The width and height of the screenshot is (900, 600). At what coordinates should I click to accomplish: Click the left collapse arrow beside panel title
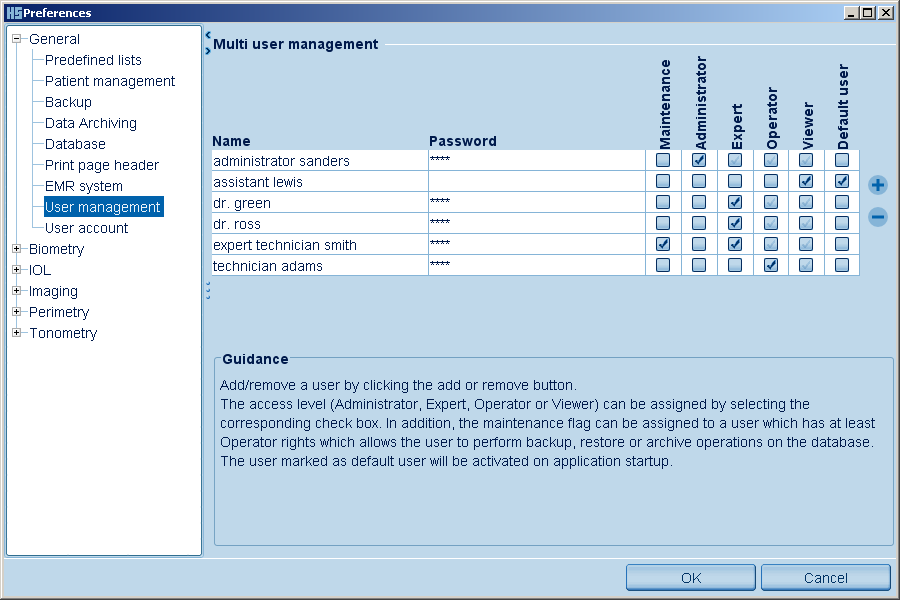207,35
